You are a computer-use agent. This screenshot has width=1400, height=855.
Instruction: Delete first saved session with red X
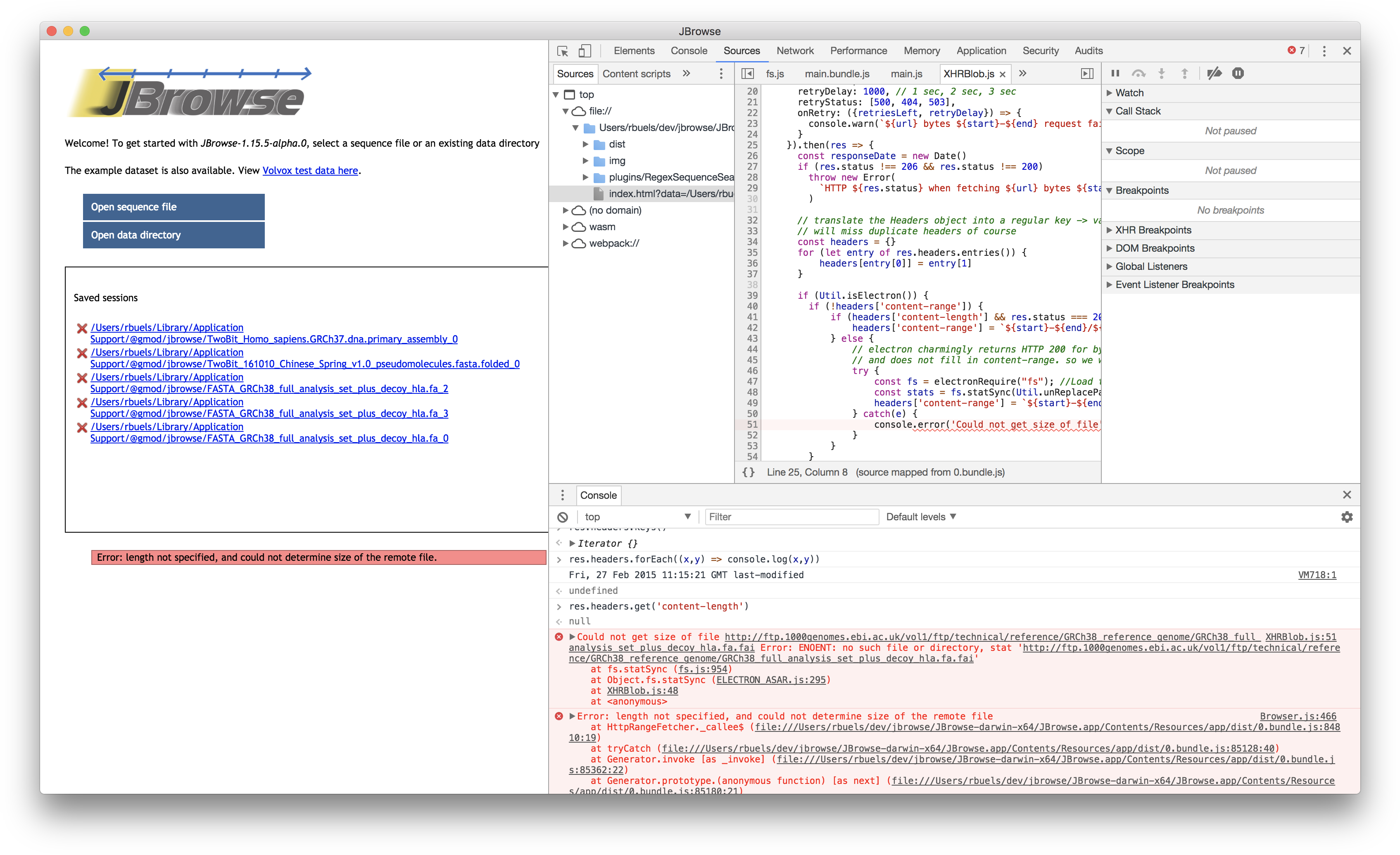coord(82,329)
